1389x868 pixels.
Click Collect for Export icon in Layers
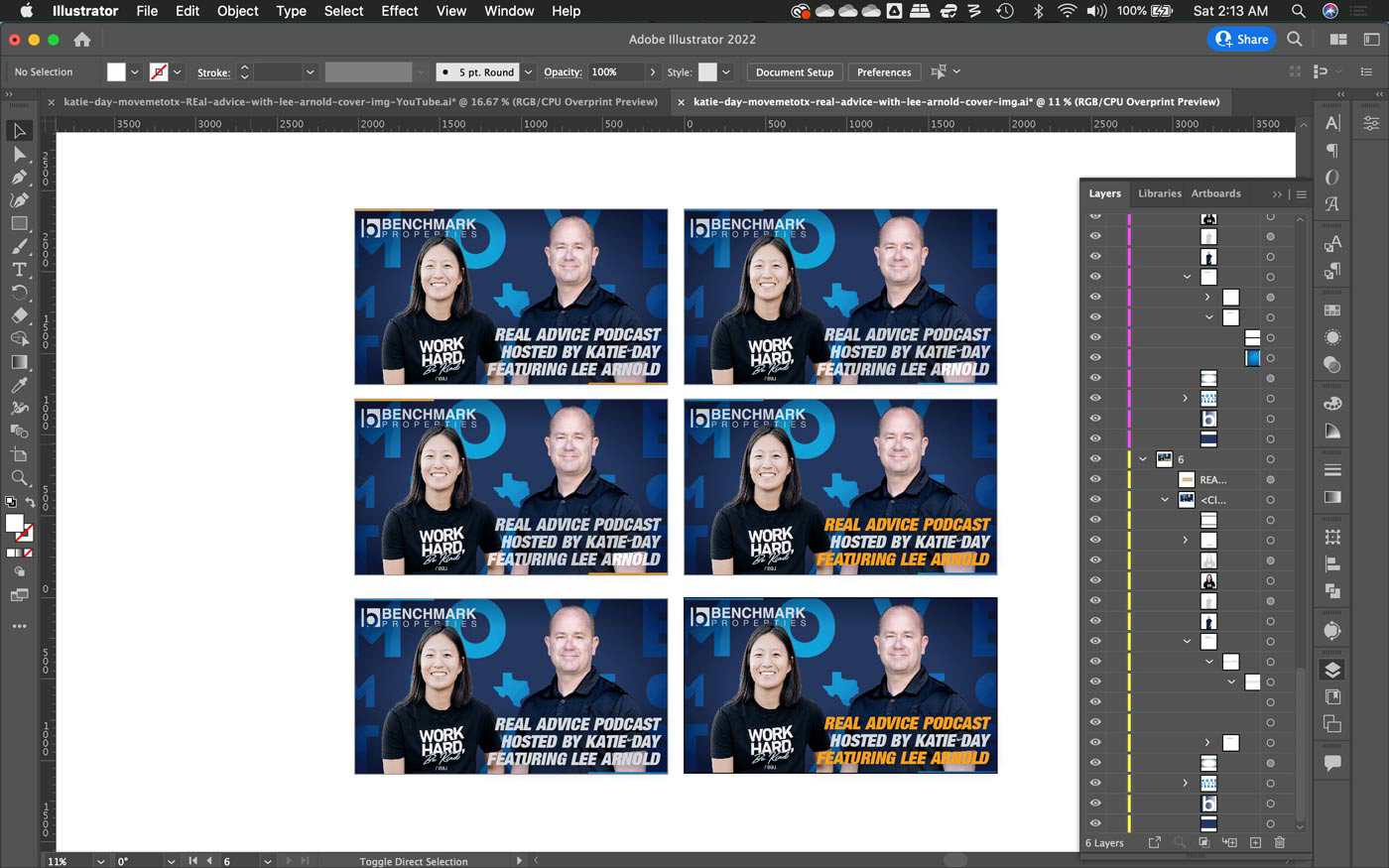click(x=1154, y=842)
